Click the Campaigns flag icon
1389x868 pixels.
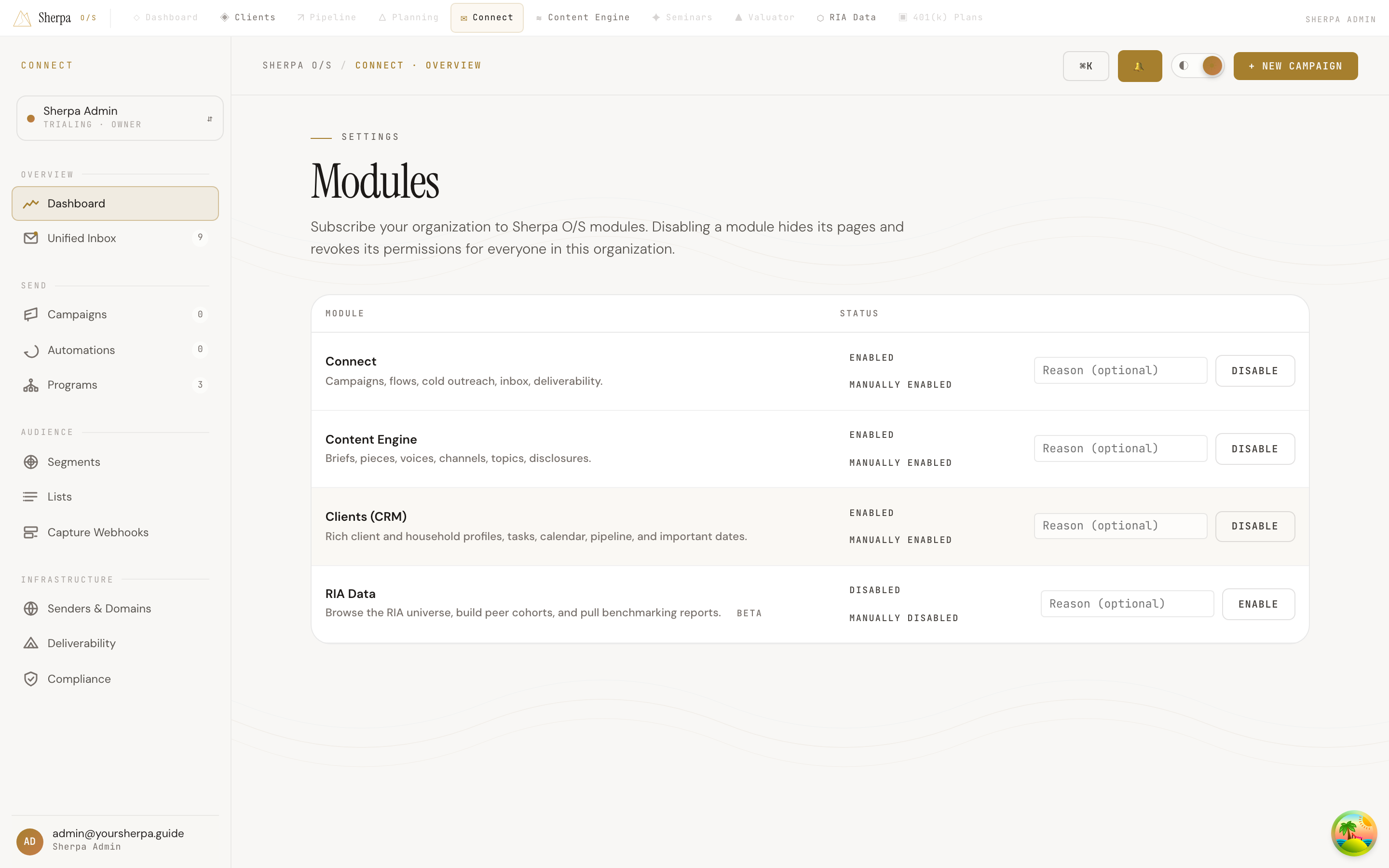tap(31, 314)
